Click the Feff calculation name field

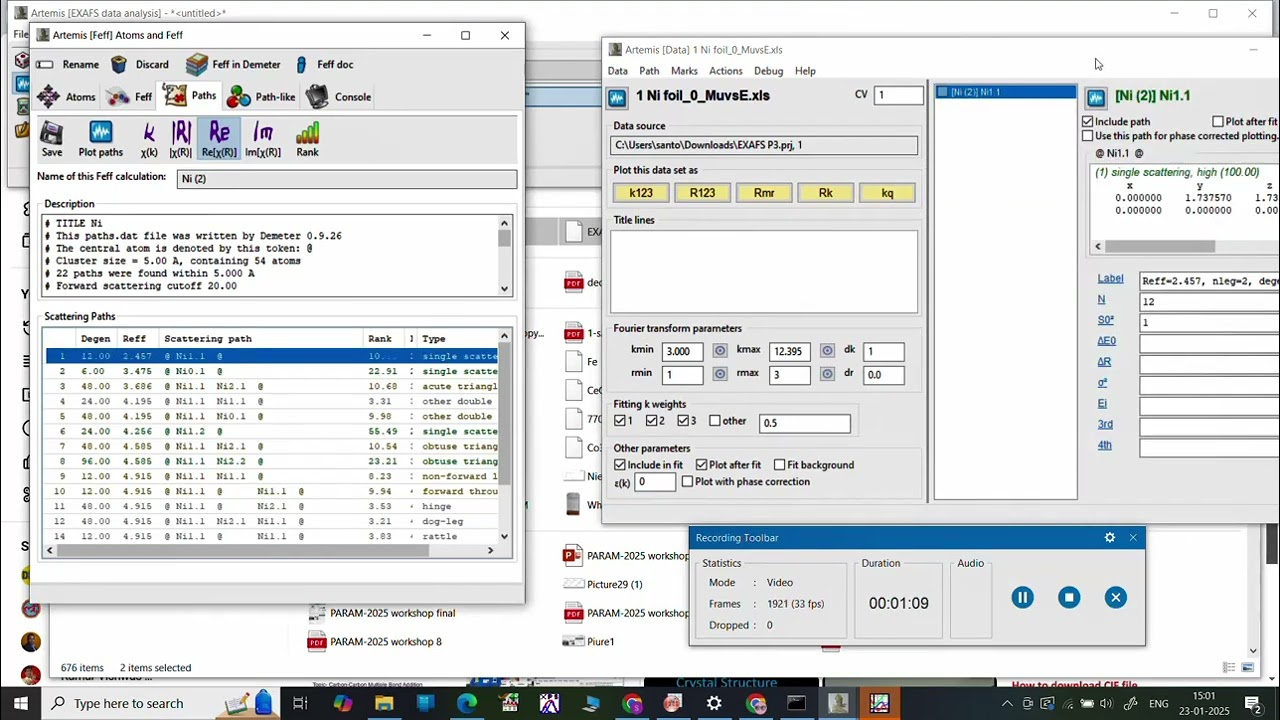[347, 179]
